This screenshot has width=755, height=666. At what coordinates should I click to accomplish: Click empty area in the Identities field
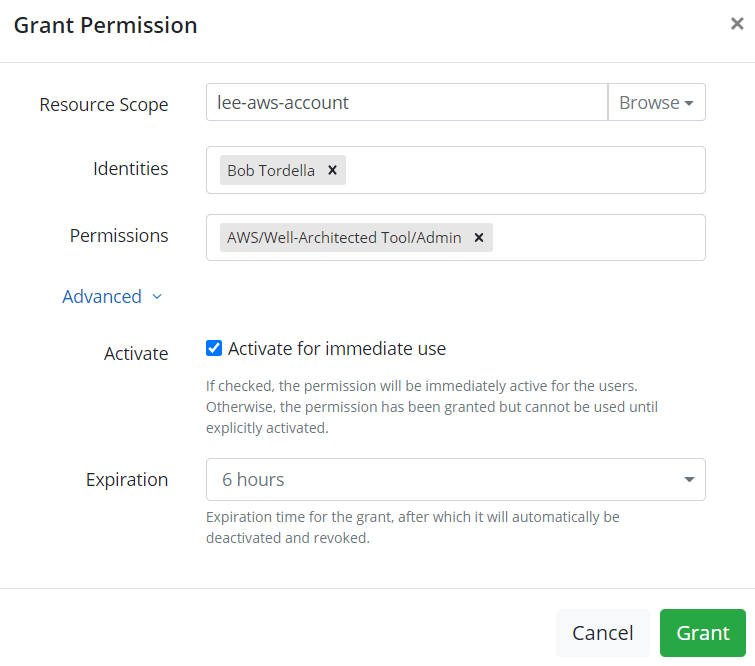click(x=525, y=170)
